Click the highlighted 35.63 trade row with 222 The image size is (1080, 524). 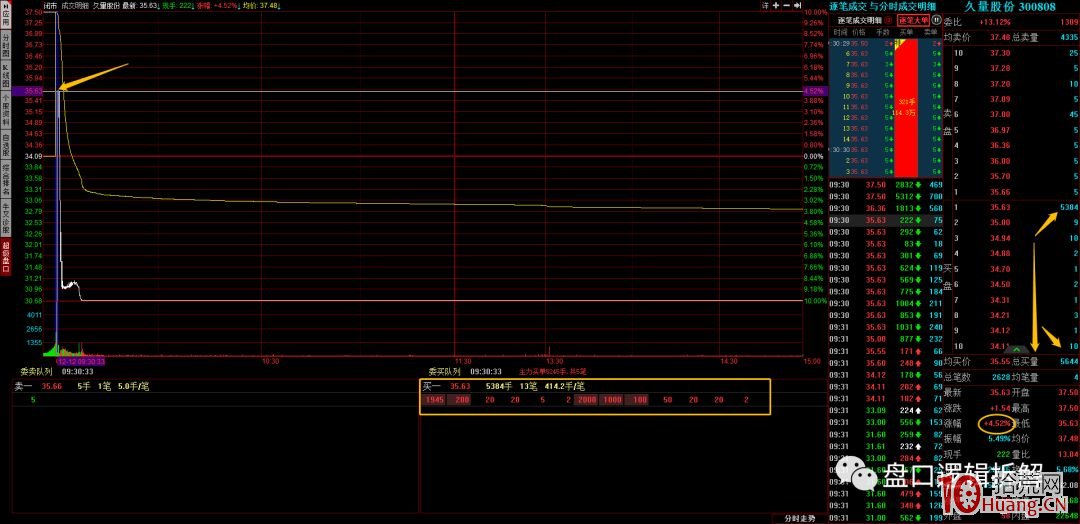pyautogui.click(x=886, y=220)
